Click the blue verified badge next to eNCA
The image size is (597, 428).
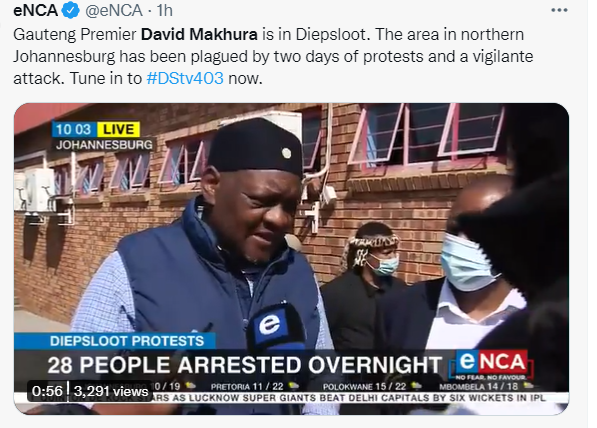(x=70, y=10)
